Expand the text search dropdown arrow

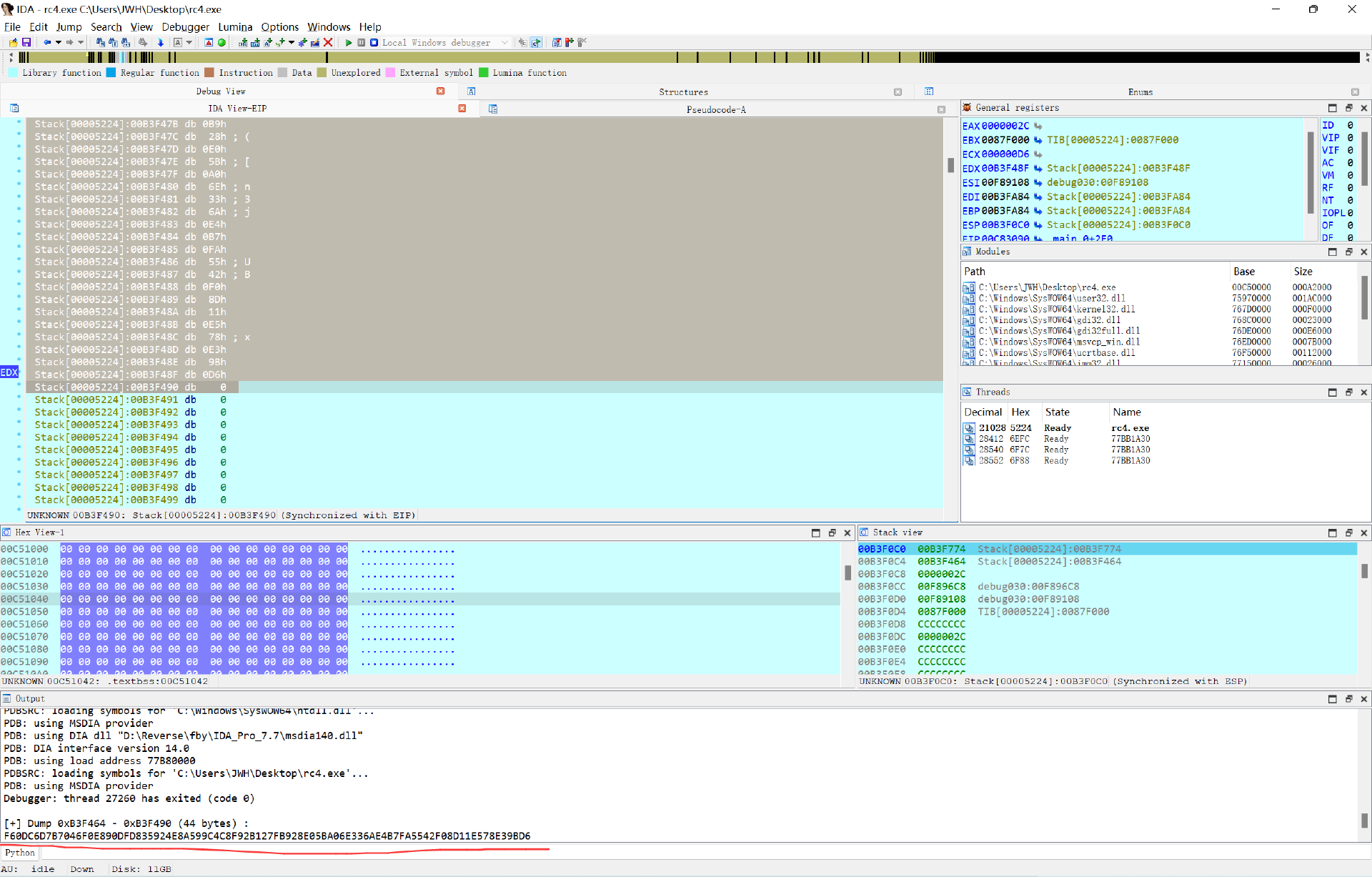coord(189,43)
